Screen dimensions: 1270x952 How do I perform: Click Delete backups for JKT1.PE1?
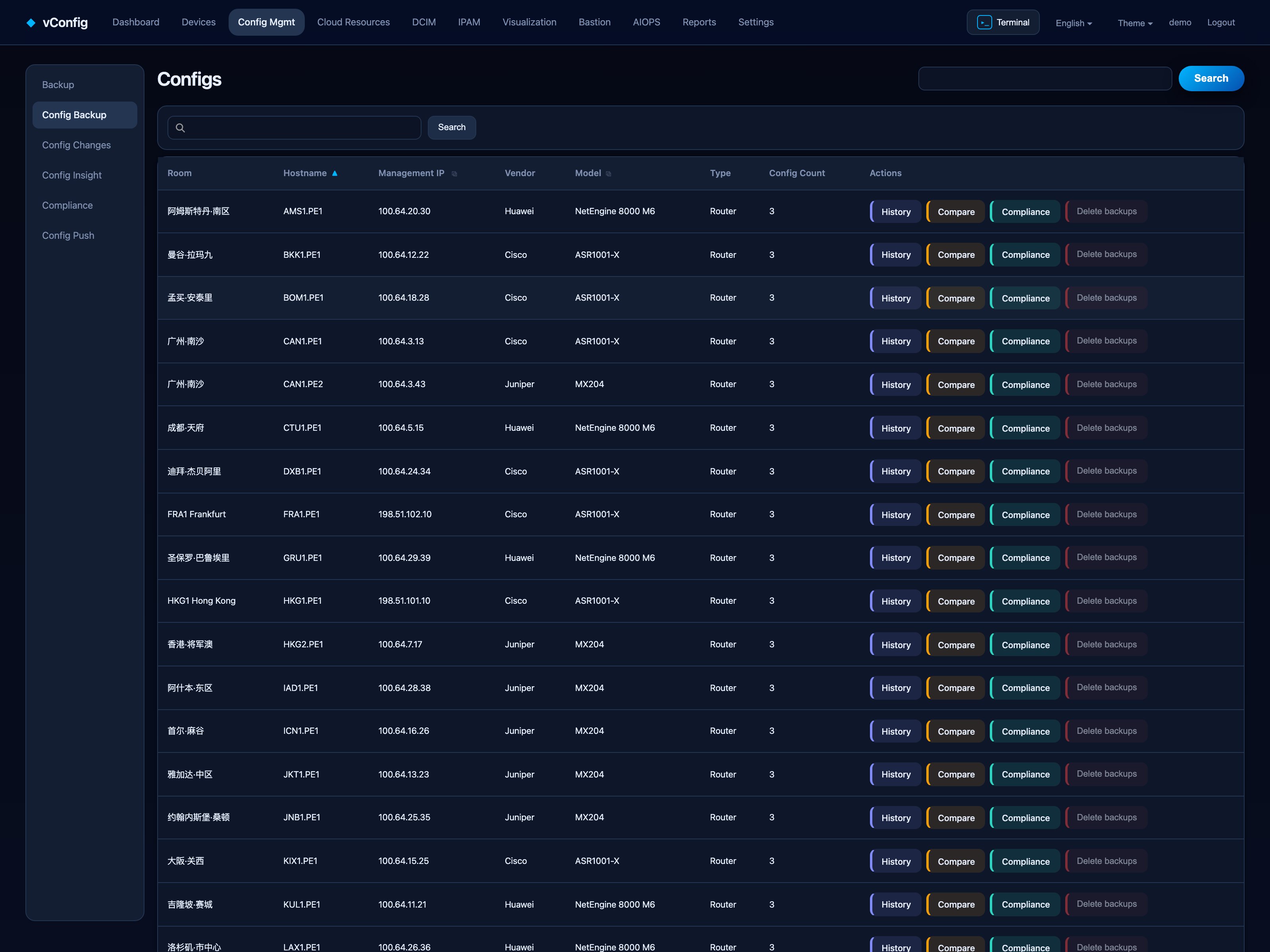[1106, 774]
